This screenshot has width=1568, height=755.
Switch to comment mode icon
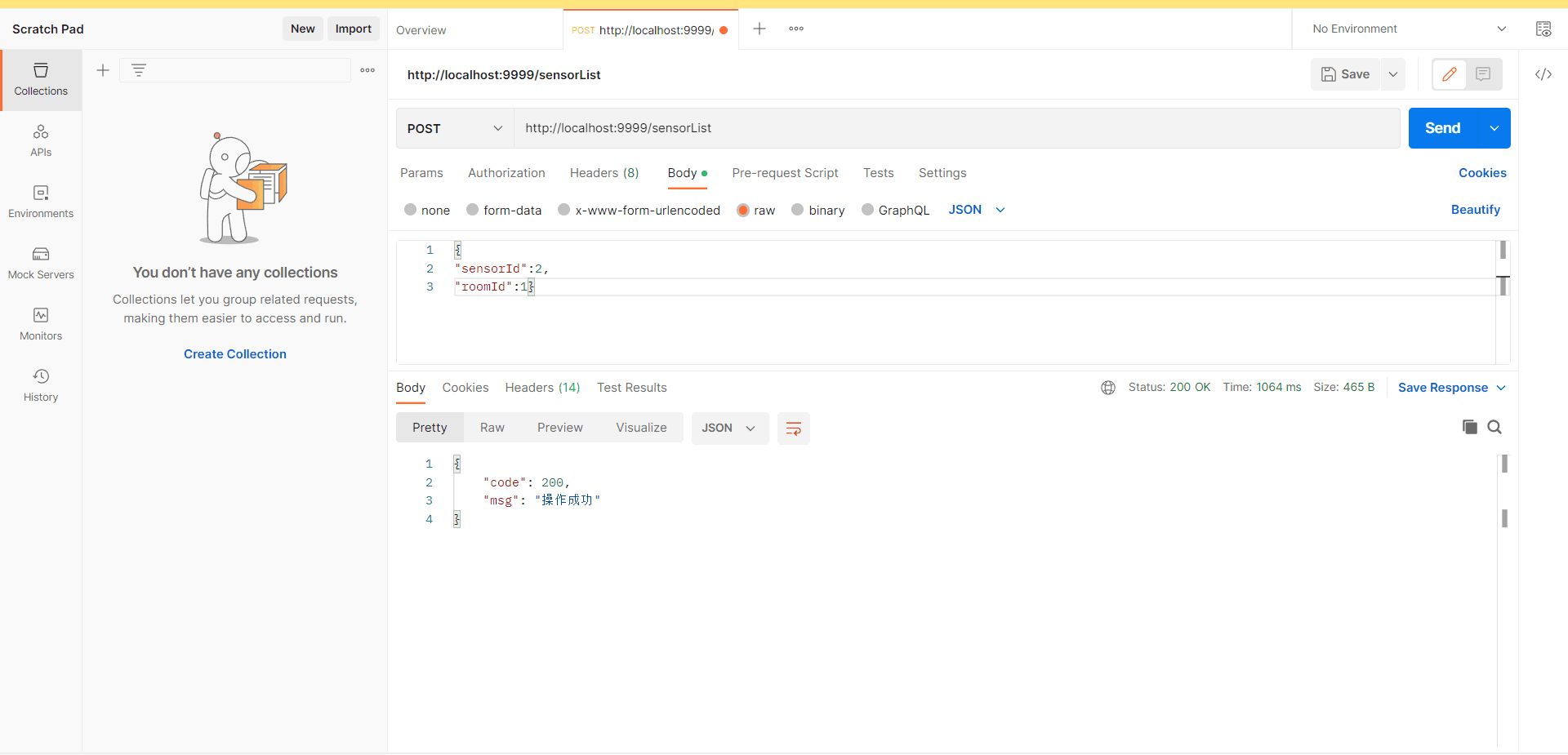click(1483, 74)
